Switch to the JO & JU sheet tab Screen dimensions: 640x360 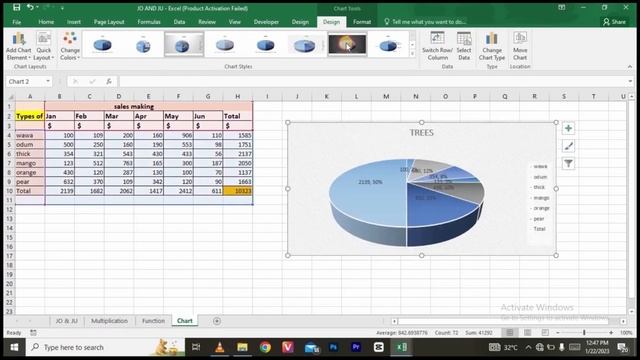(x=67, y=321)
